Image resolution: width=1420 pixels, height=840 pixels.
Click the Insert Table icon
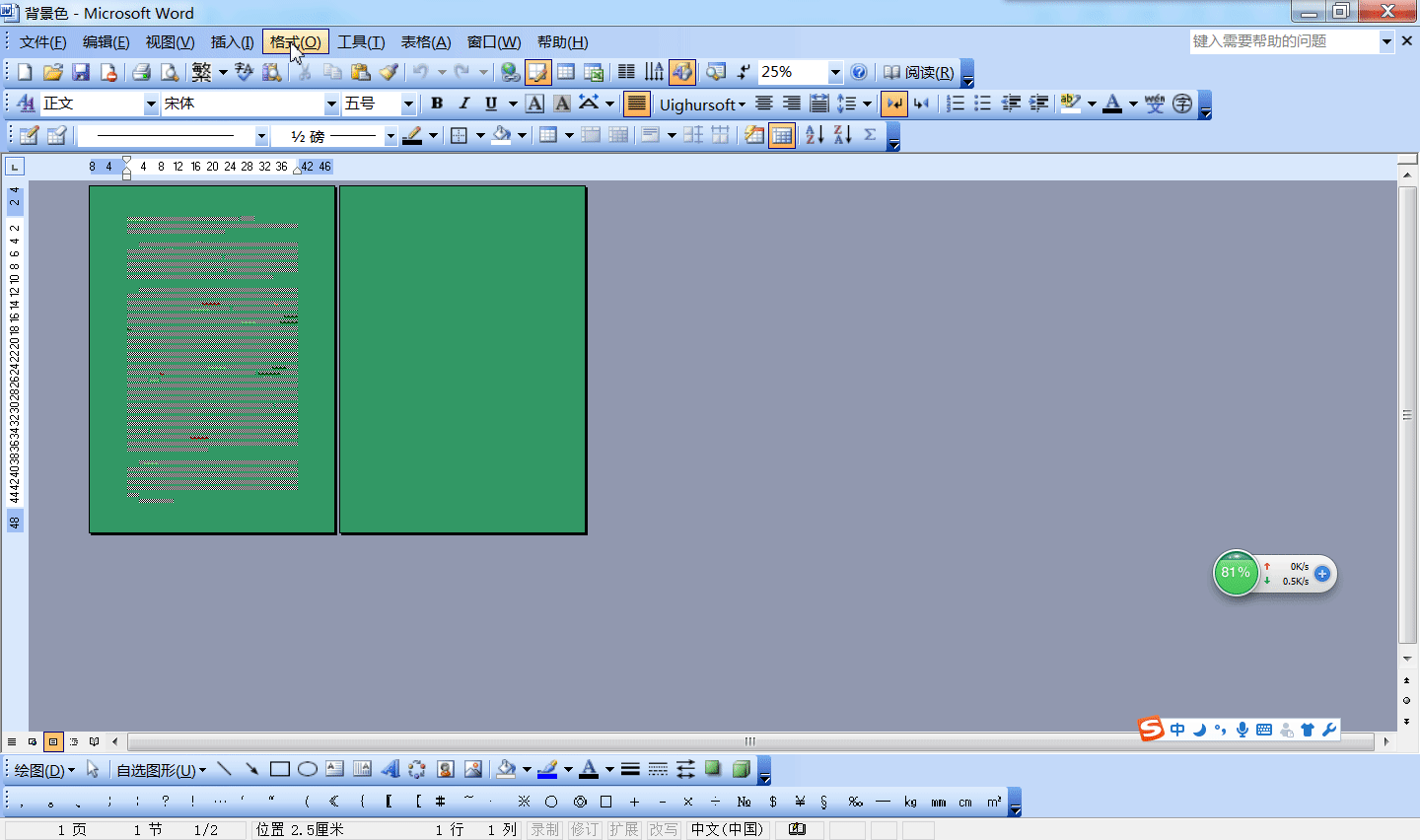566,72
